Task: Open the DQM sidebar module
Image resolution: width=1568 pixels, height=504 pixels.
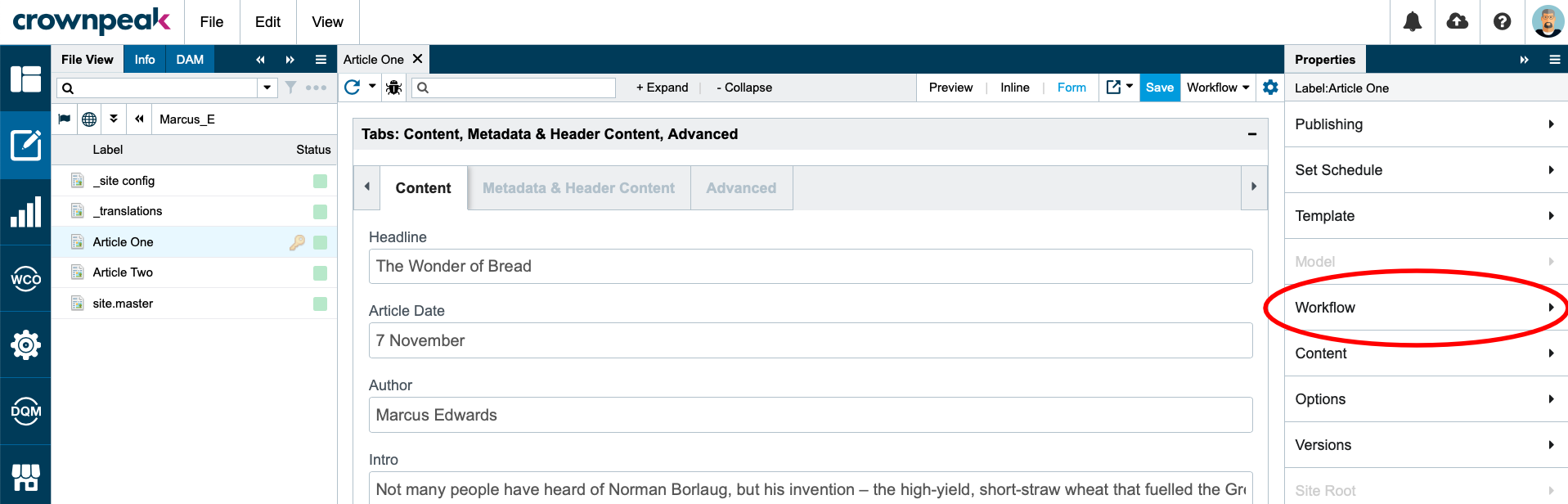Action: coord(25,411)
